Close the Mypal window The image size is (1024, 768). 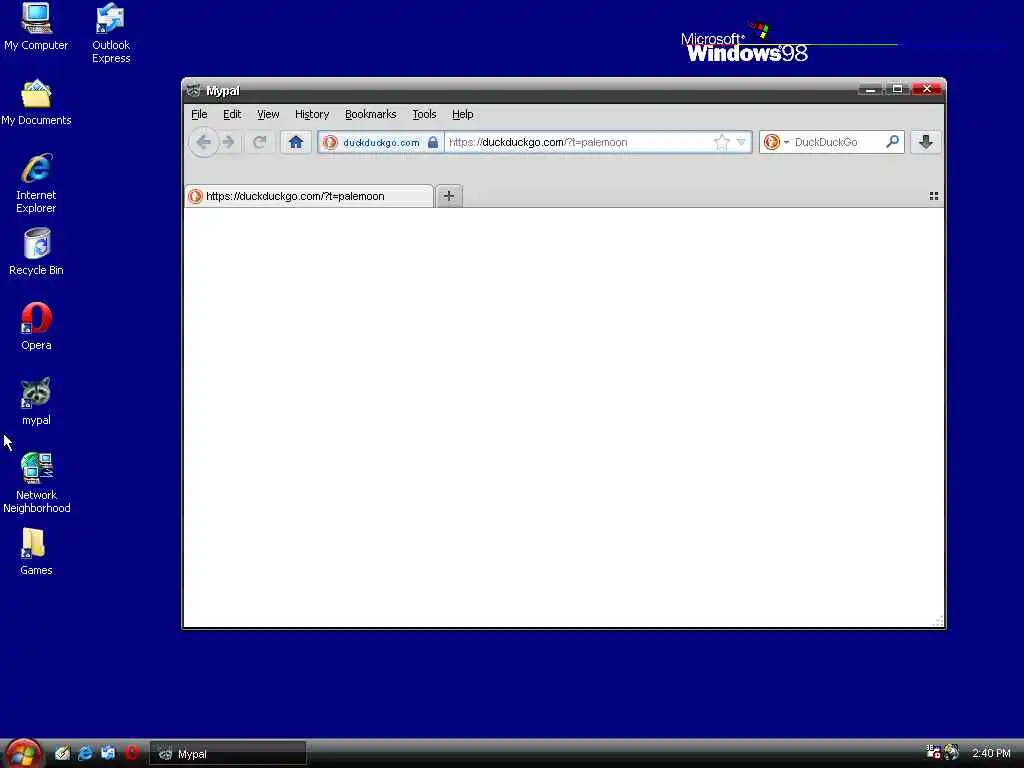click(x=927, y=89)
